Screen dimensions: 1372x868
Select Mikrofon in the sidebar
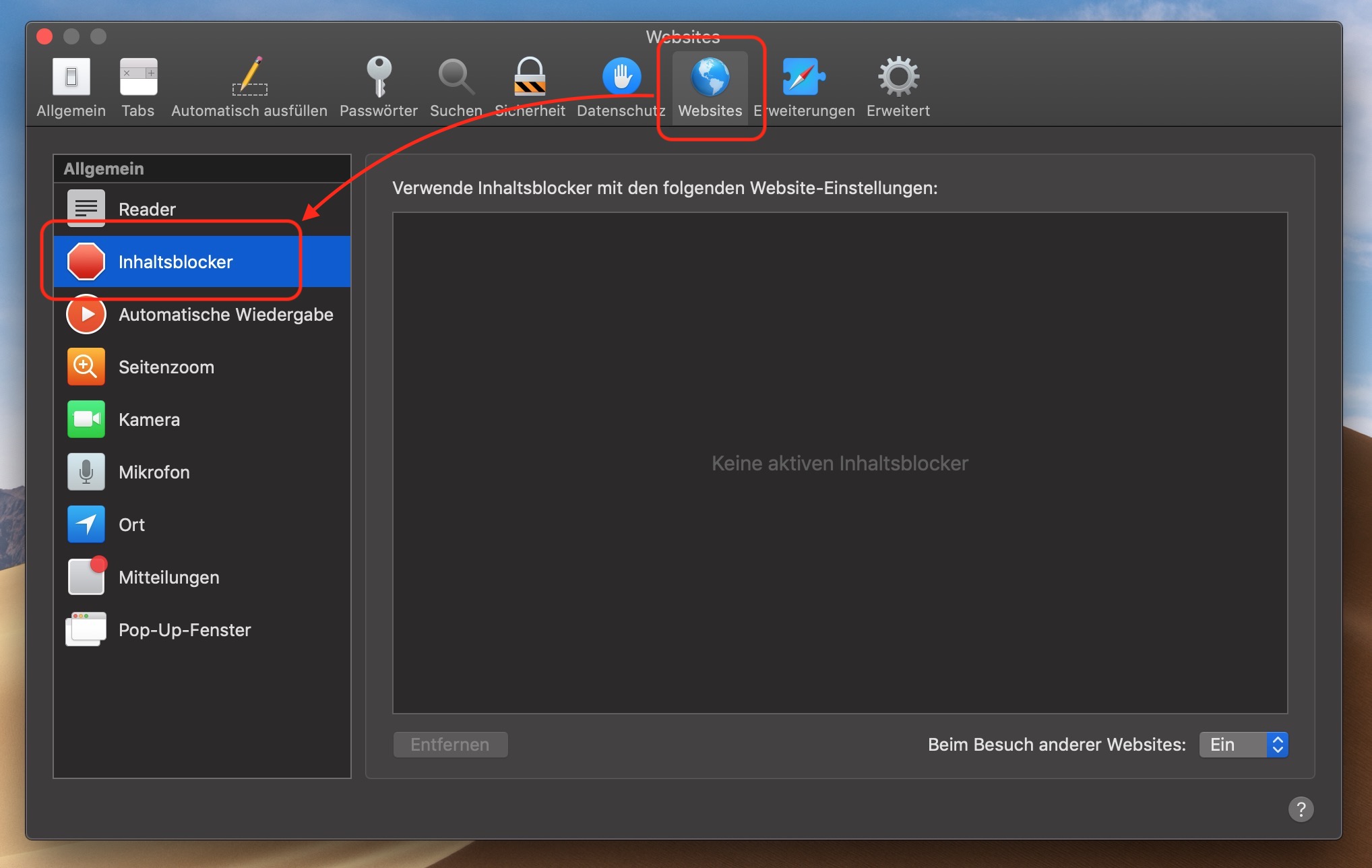point(202,472)
